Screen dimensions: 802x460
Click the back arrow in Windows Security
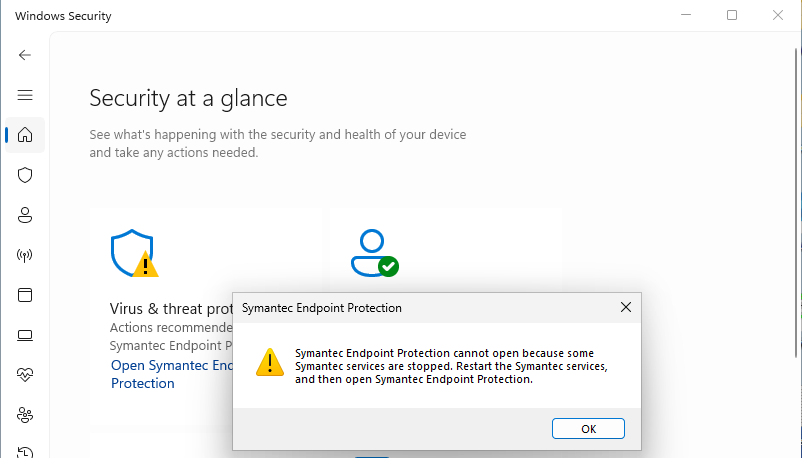(25, 55)
